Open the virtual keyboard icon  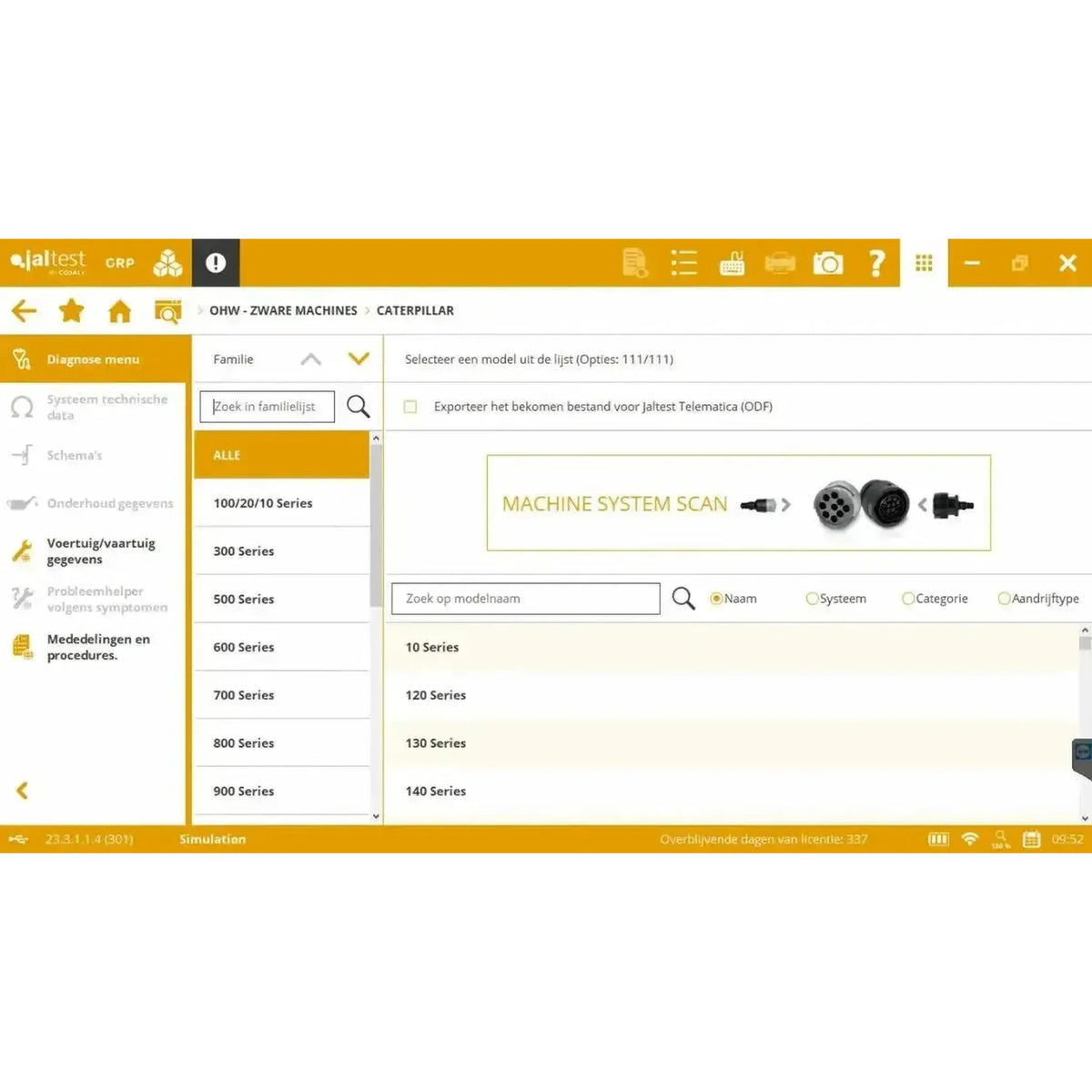click(732, 263)
